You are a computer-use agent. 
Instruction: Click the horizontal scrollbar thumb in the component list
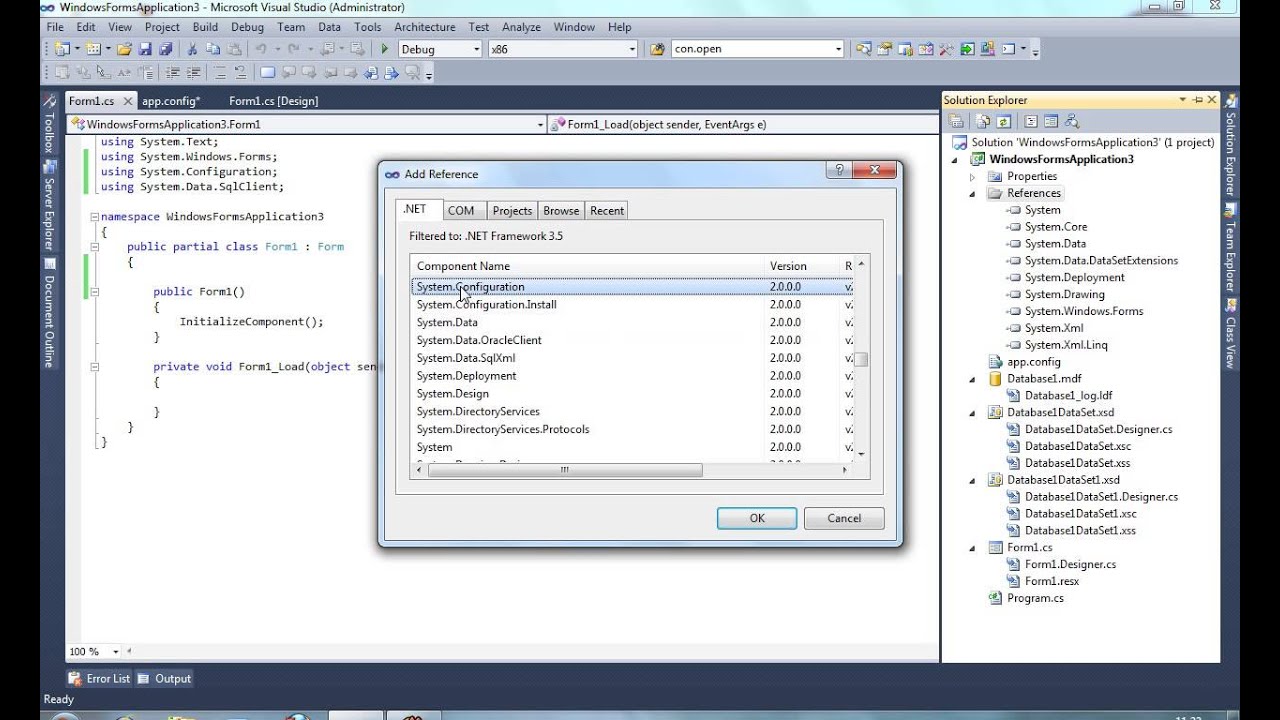[x=565, y=470]
